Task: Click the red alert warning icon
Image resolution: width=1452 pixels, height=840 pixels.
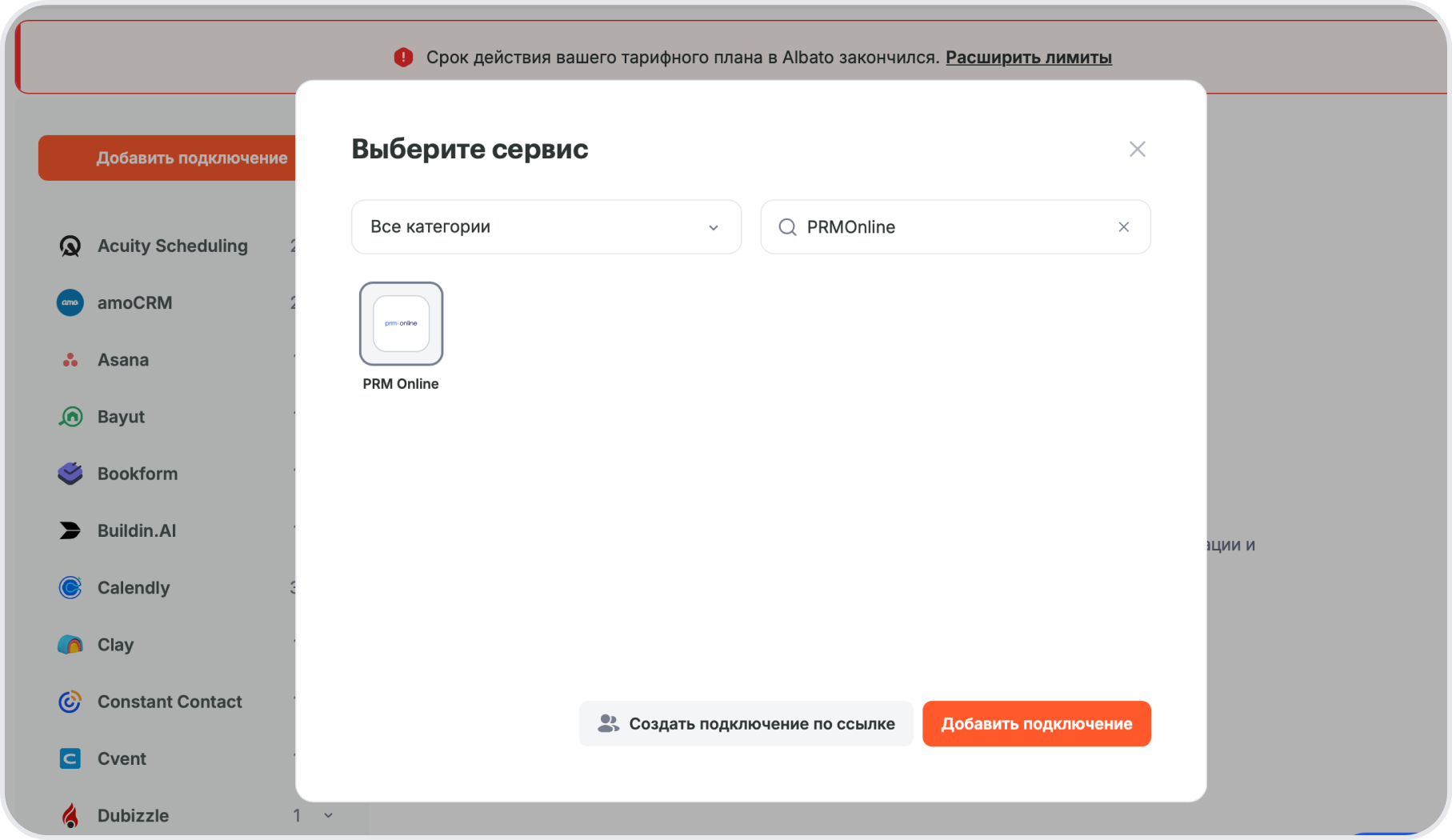Action: [403, 58]
